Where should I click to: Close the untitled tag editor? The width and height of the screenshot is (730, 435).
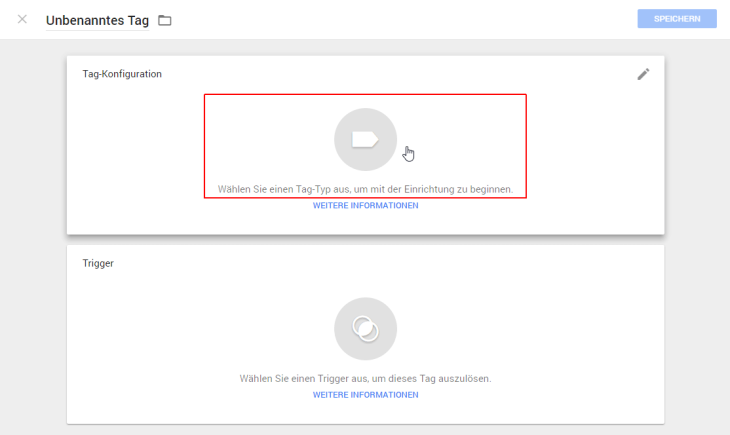[22, 19]
